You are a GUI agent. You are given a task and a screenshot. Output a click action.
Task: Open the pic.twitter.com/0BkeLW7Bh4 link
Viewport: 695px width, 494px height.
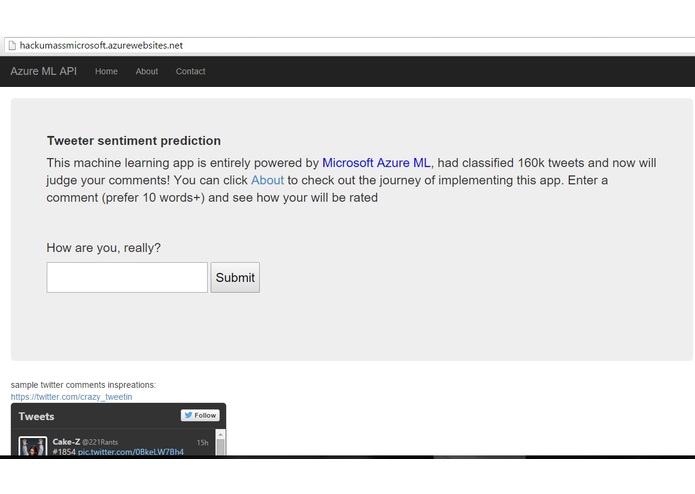tap(131, 452)
